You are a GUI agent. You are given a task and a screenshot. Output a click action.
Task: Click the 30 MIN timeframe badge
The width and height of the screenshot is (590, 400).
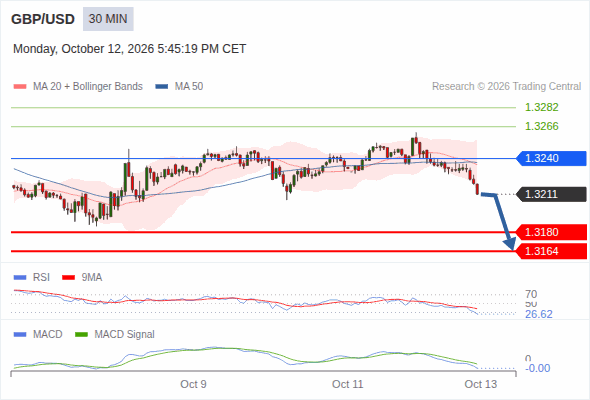pyautogui.click(x=108, y=19)
